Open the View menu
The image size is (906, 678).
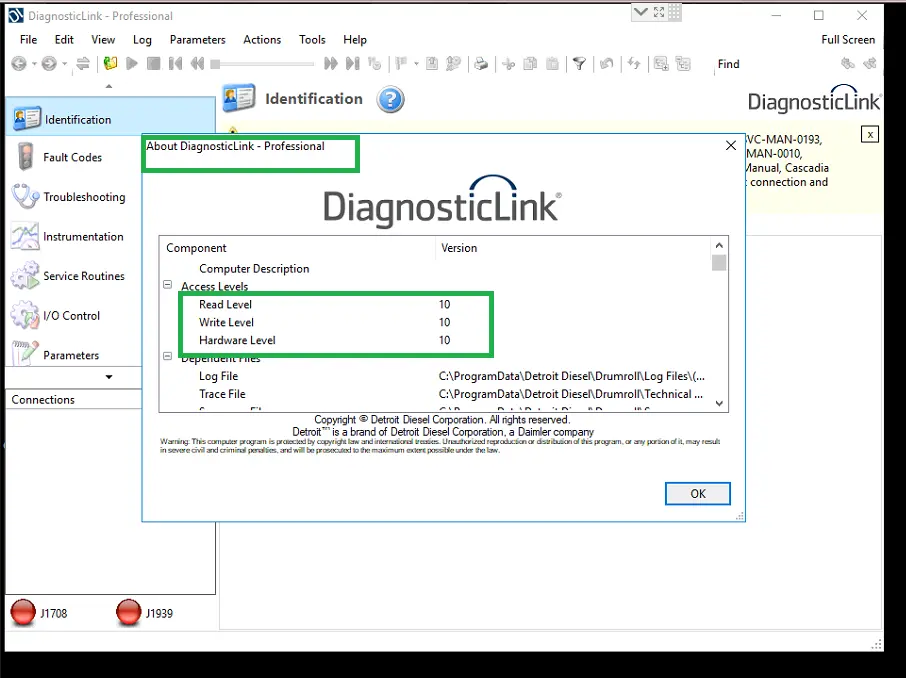tap(103, 39)
